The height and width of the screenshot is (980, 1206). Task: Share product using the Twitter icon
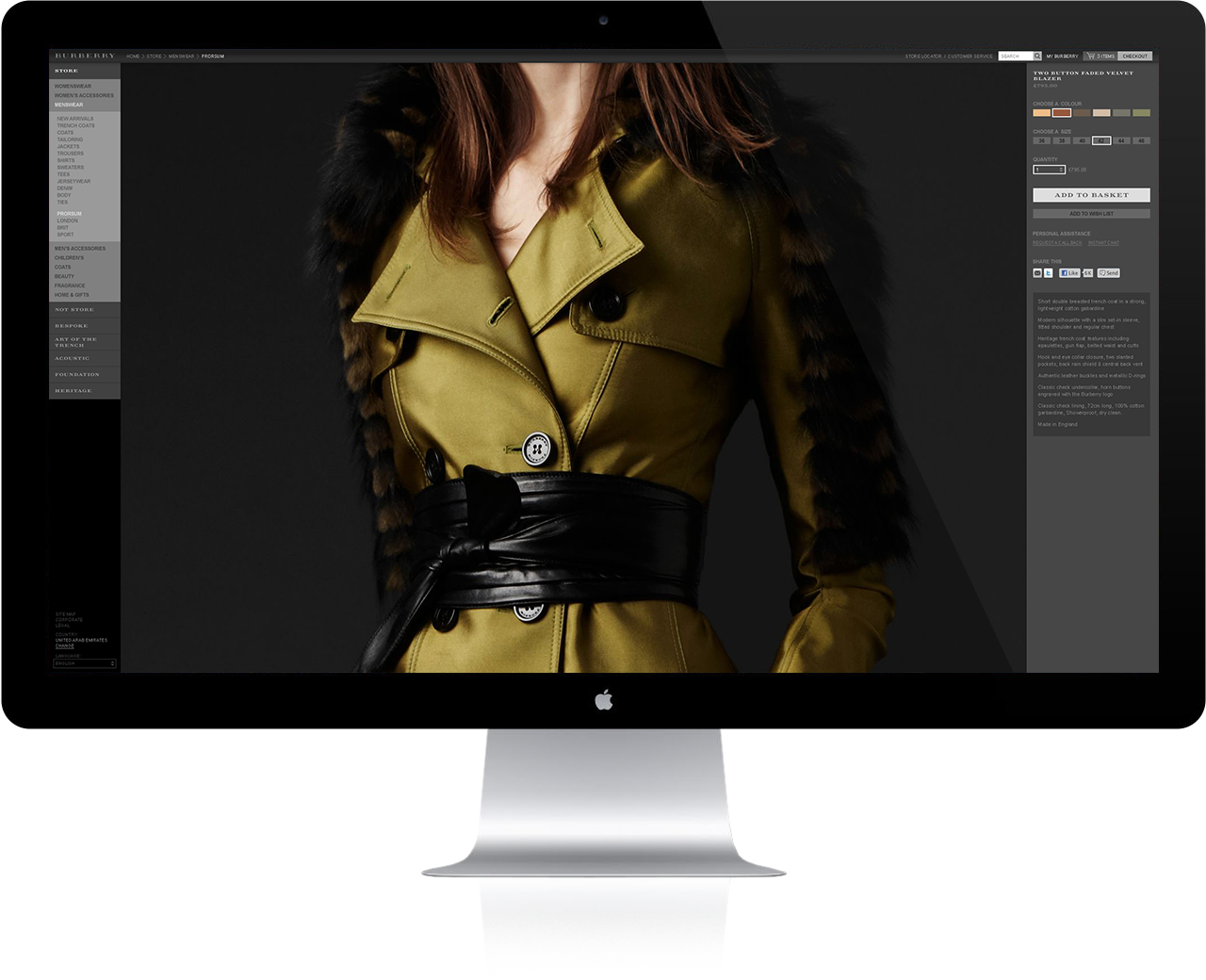point(1048,273)
